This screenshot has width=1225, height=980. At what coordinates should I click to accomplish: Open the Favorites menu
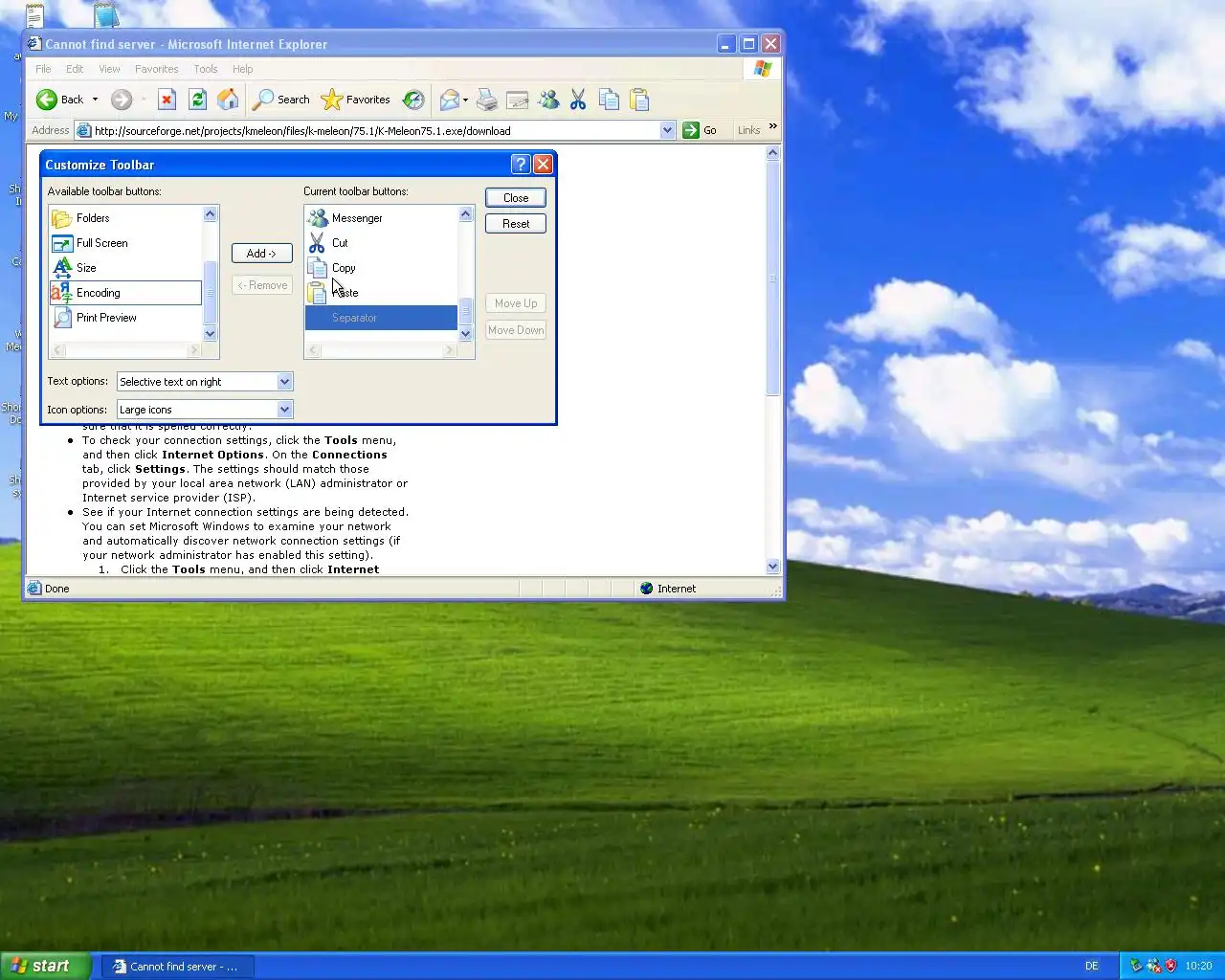(157, 69)
